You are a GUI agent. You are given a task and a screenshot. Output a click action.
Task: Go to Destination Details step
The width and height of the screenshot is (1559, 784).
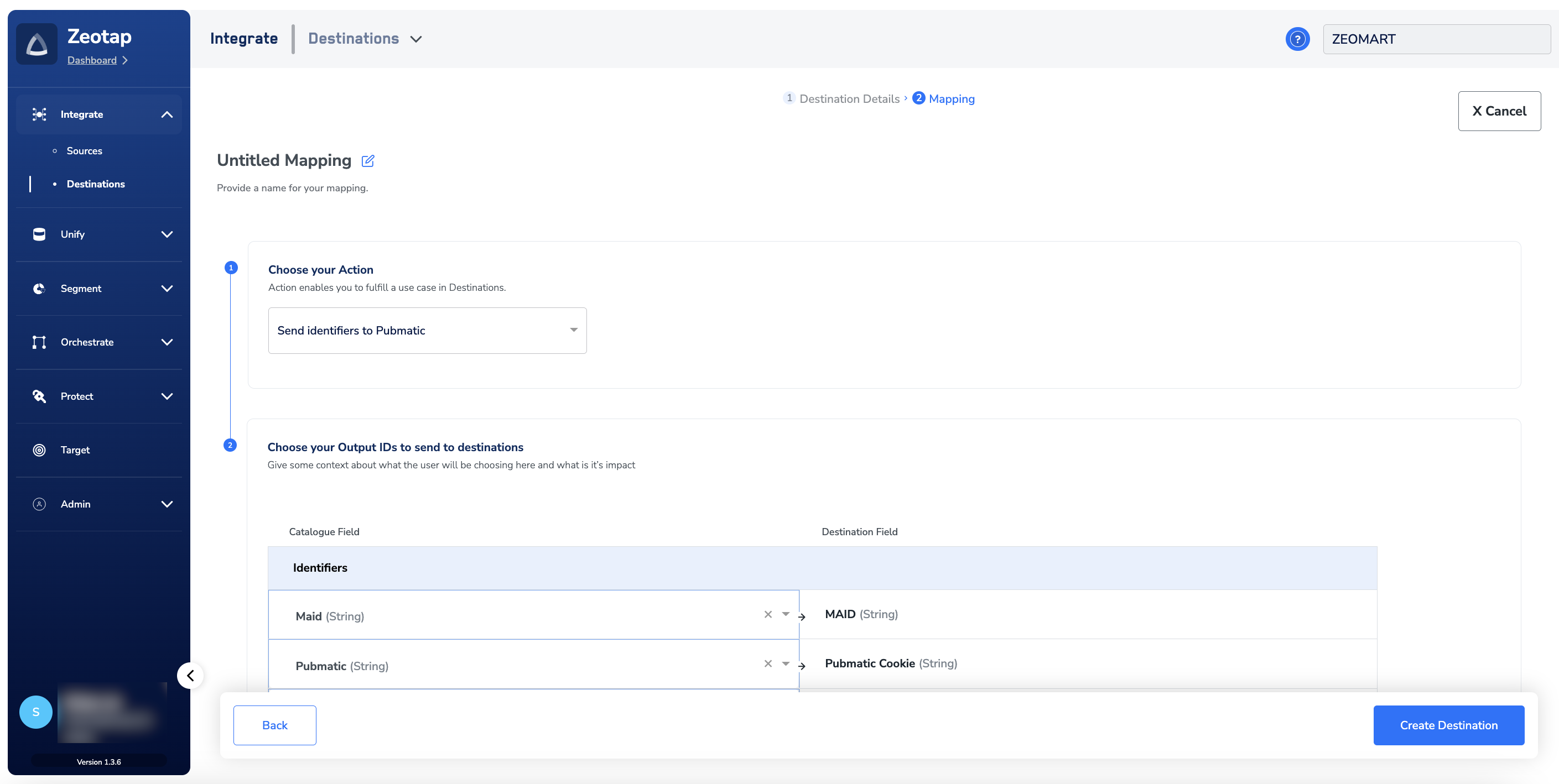[849, 98]
